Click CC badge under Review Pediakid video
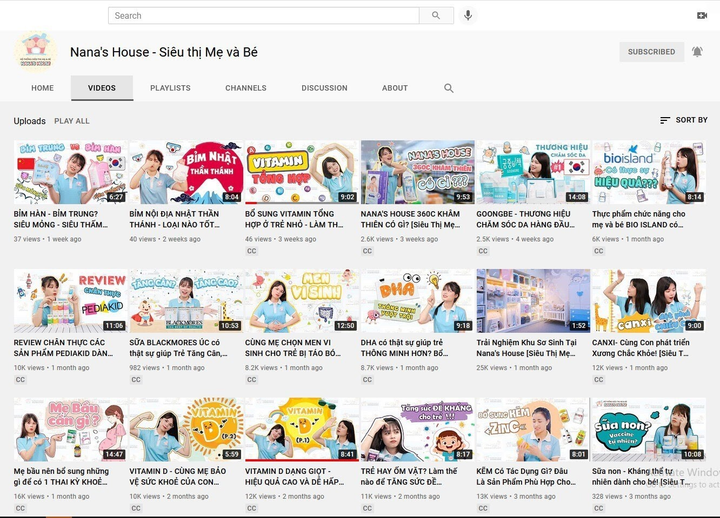 pos(20,380)
